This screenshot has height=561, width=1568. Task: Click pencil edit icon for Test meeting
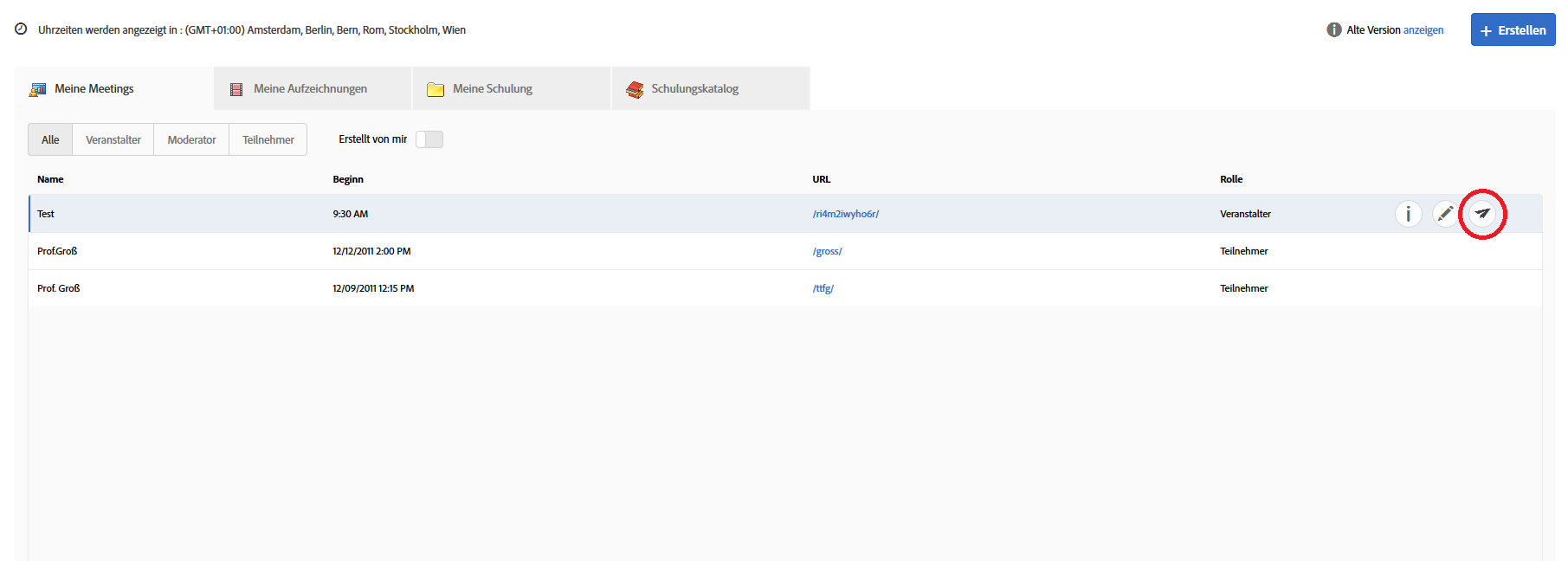coord(1445,214)
